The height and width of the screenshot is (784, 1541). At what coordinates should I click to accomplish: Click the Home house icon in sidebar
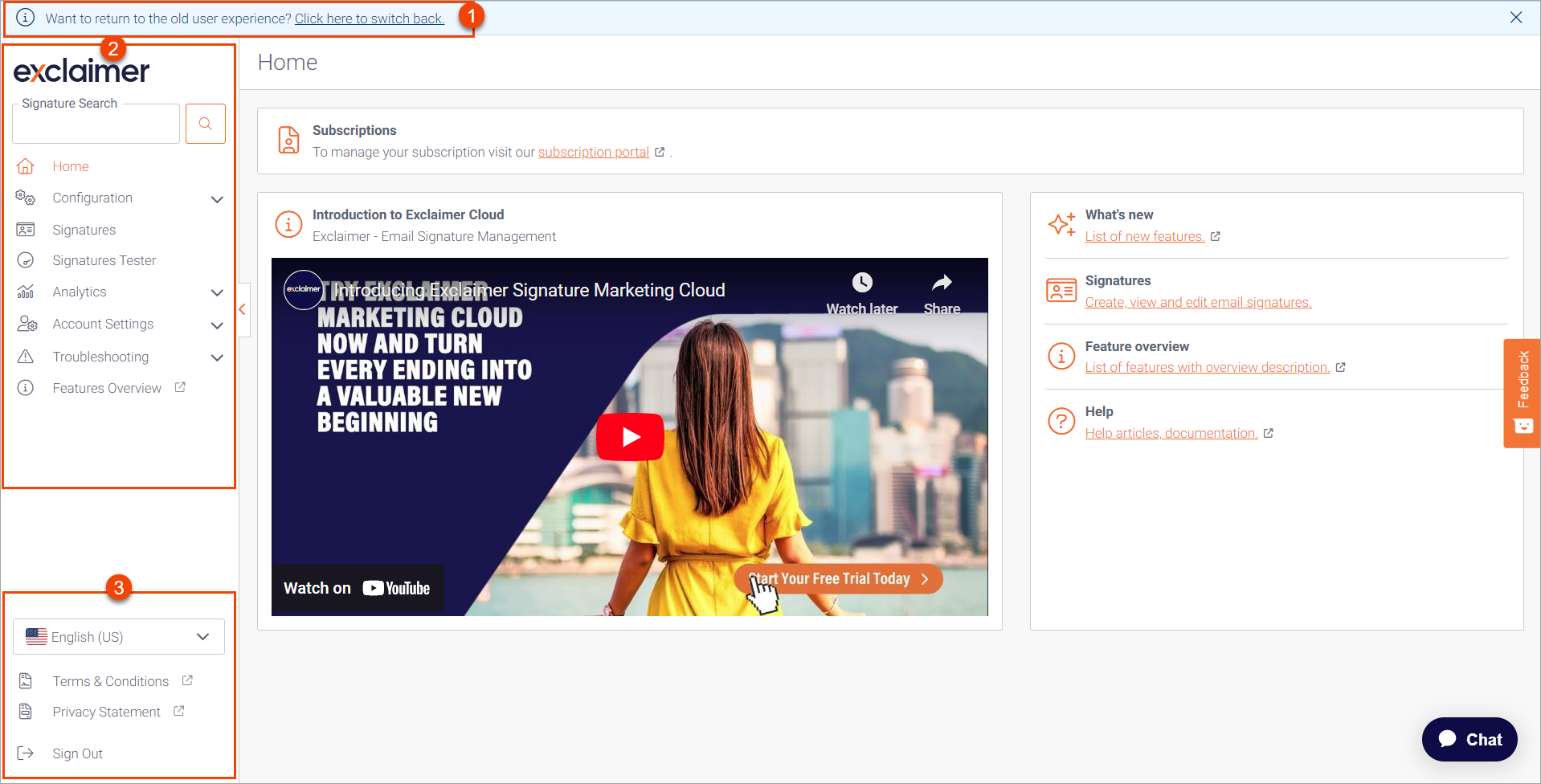pyautogui.click(x=26, y=166)
